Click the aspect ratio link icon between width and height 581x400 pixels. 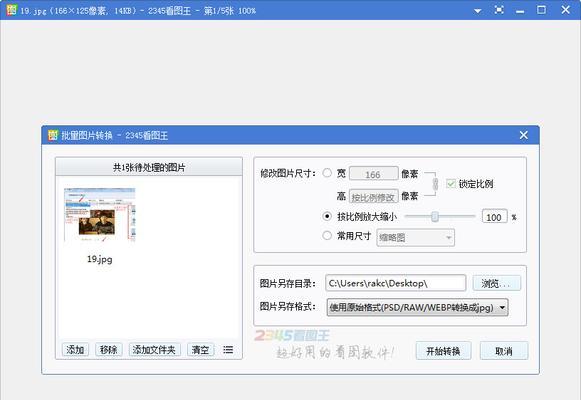click(435, 184)
